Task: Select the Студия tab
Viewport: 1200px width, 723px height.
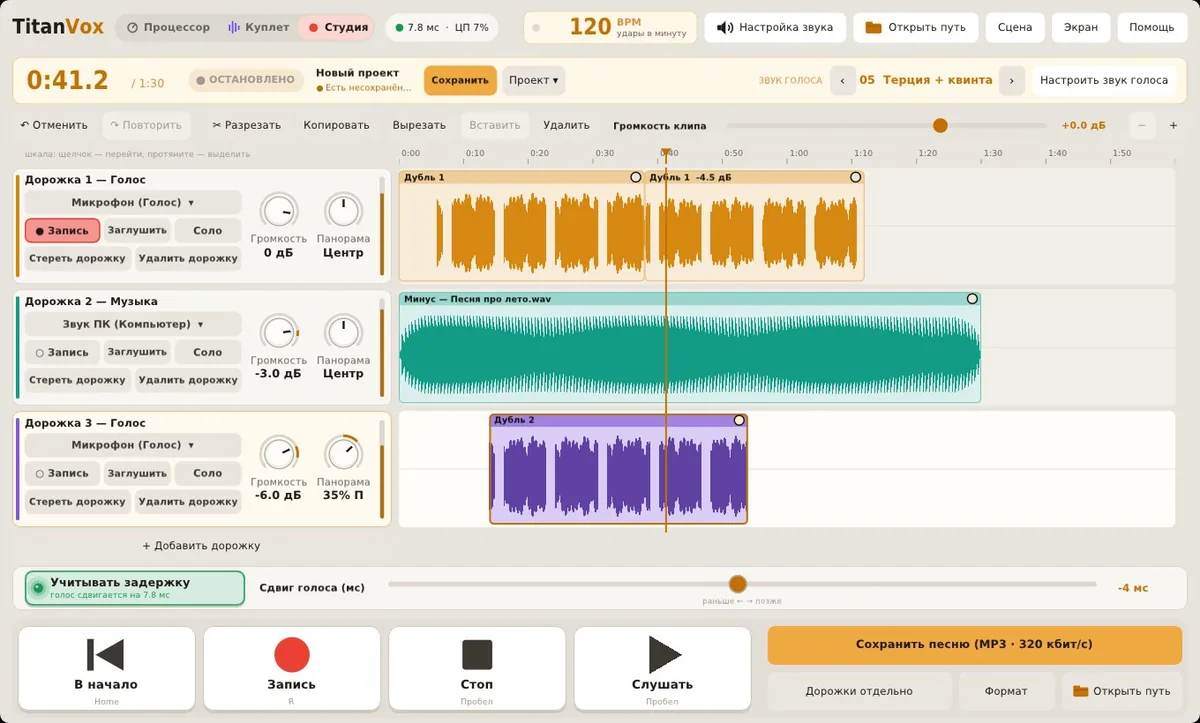Action: [337, 27]
